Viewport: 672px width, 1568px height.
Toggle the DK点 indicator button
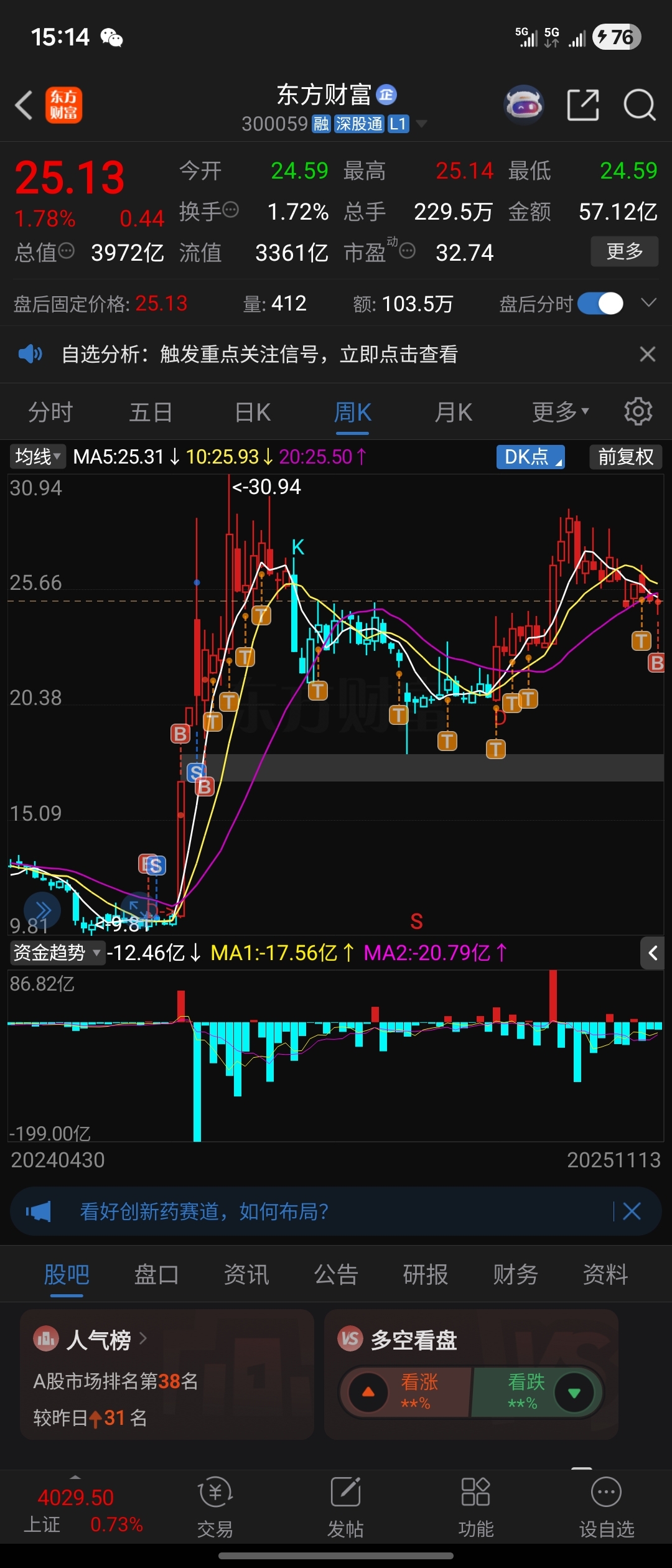531,457
